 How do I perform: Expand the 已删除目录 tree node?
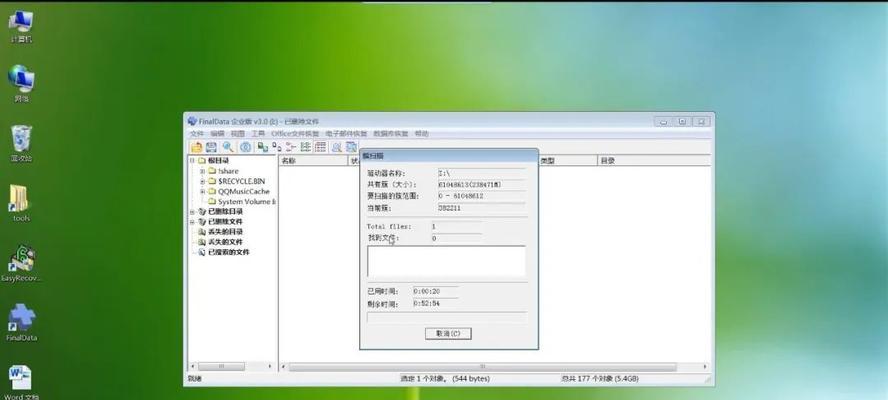[x=192, y=211]
